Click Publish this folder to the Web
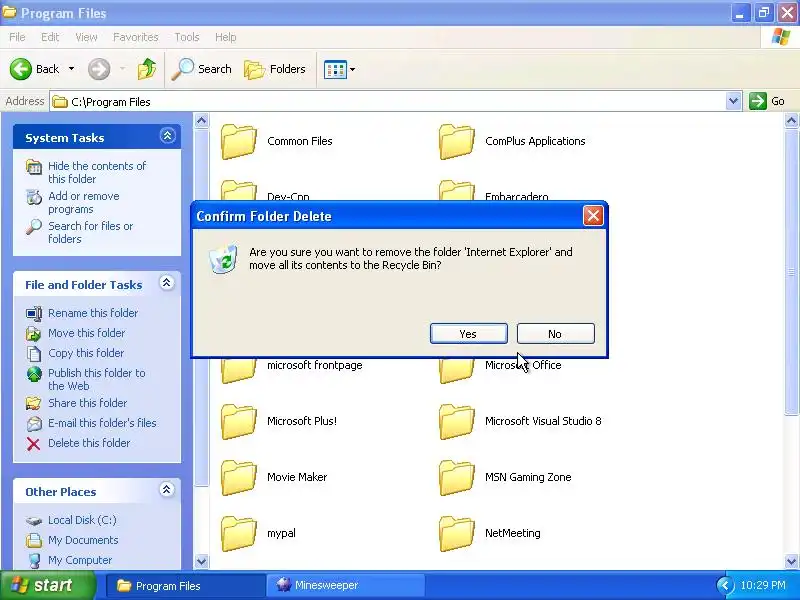800x600 pixels. click(96, 379)
